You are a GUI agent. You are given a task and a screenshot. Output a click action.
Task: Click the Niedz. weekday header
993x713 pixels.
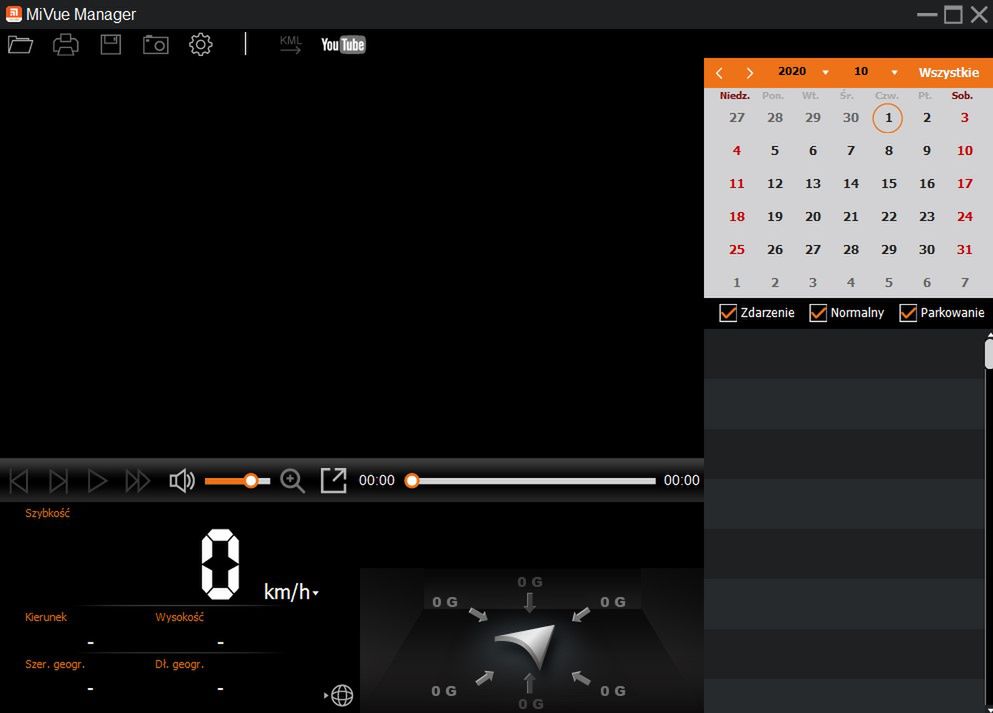tap(735, 96)
